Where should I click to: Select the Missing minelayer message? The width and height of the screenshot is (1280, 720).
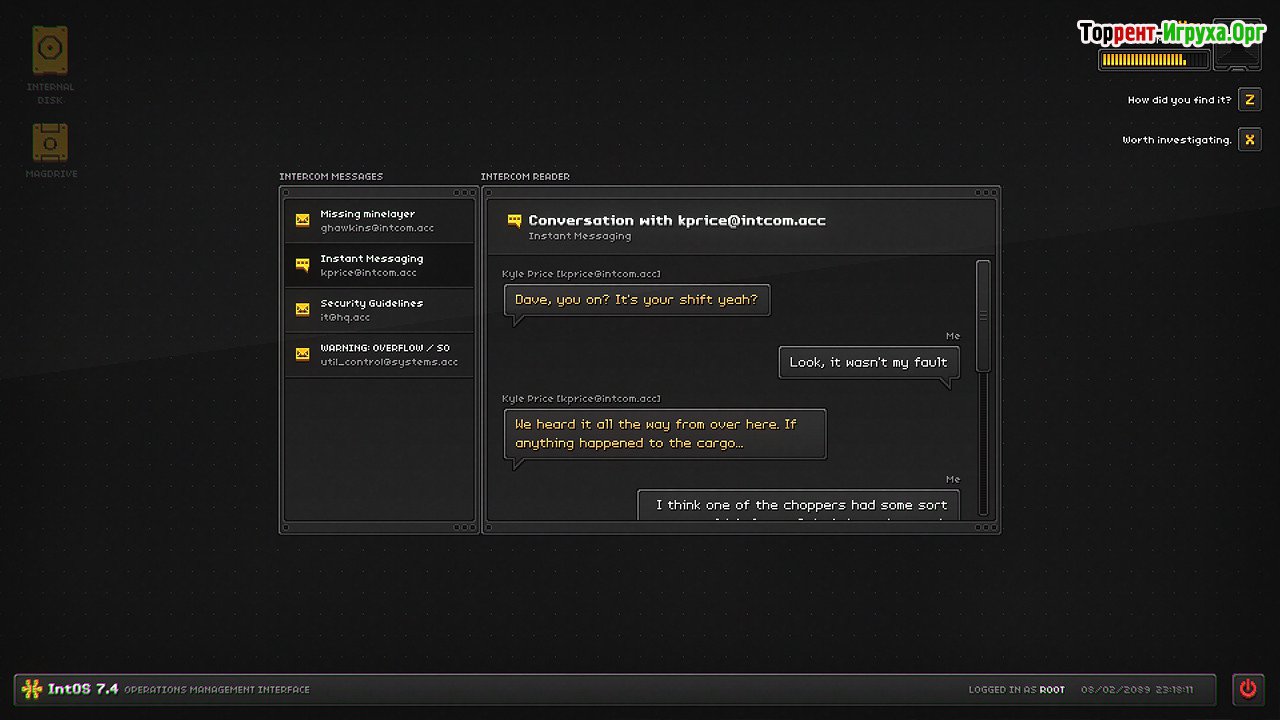(380, 221)
